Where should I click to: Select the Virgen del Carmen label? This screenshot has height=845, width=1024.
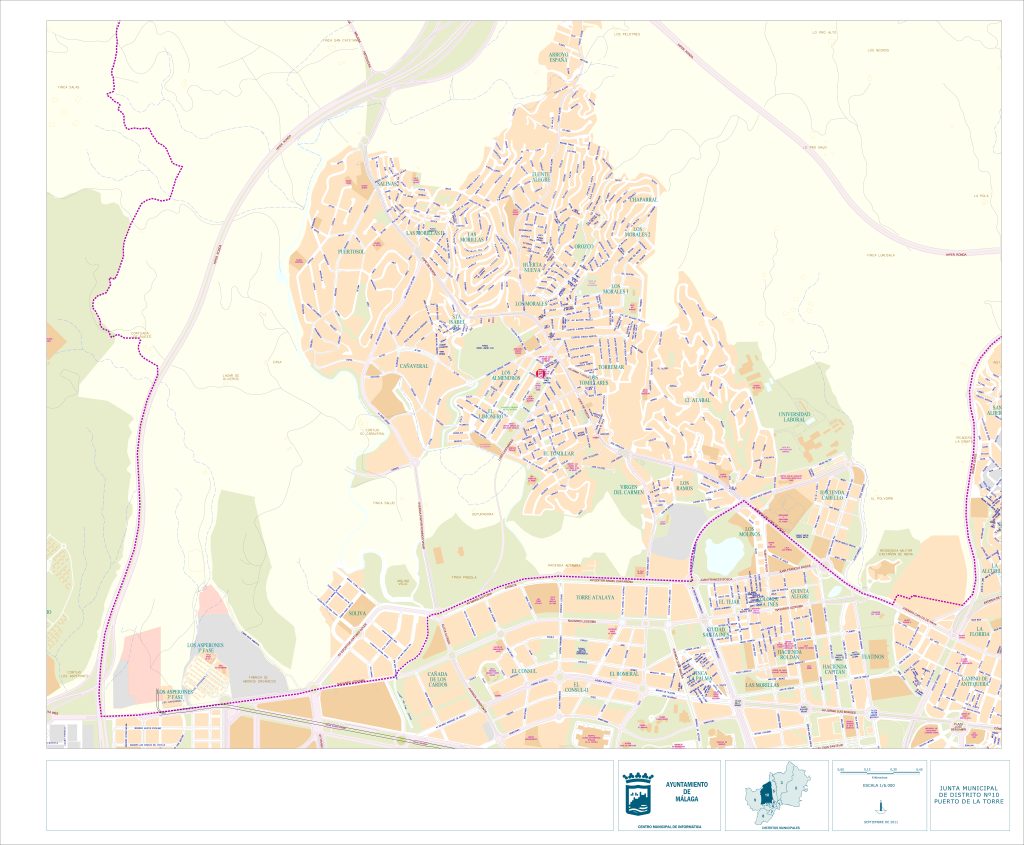click(632, 490)
